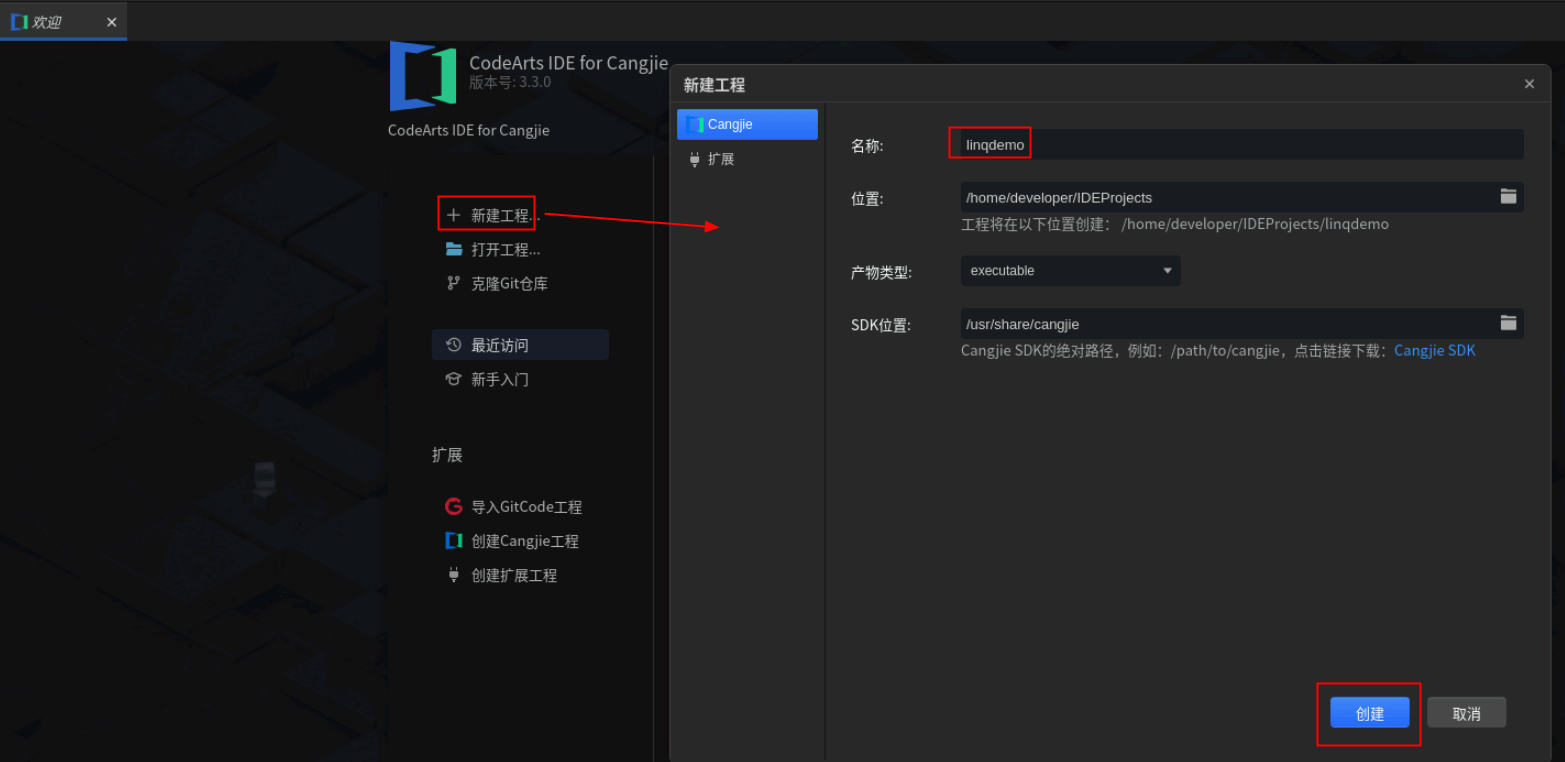1565x762 pixels.
Task: Click the plug icon on the dialog 扩展 entry
Action: (x=695, y=158)
